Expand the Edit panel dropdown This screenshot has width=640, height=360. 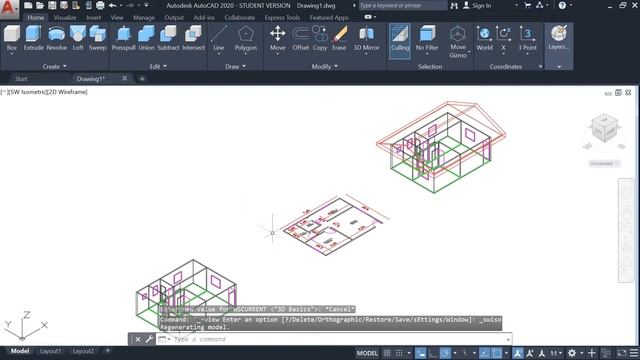(158, 66)
